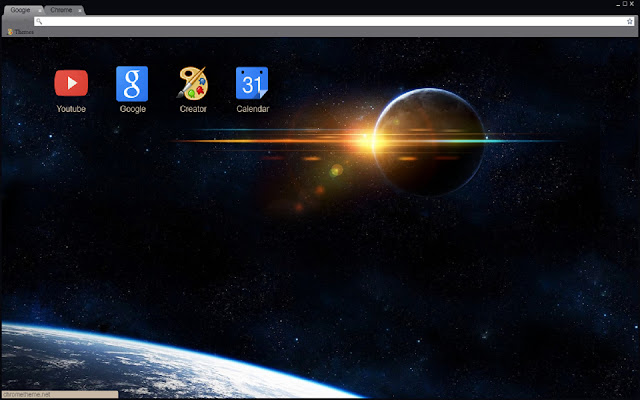Click the magnifier icon in address bar

point(39,21)
